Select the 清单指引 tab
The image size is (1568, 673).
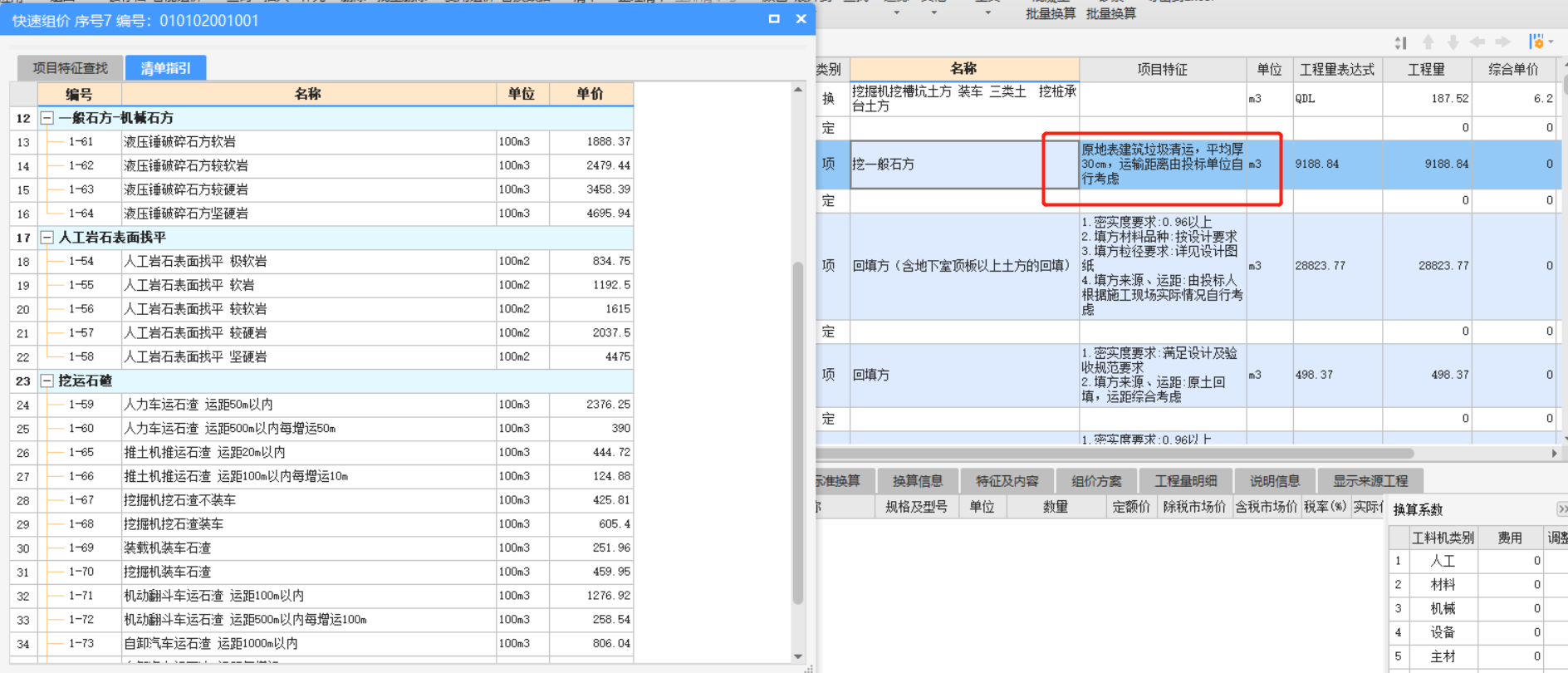click(x=166, y=68)
